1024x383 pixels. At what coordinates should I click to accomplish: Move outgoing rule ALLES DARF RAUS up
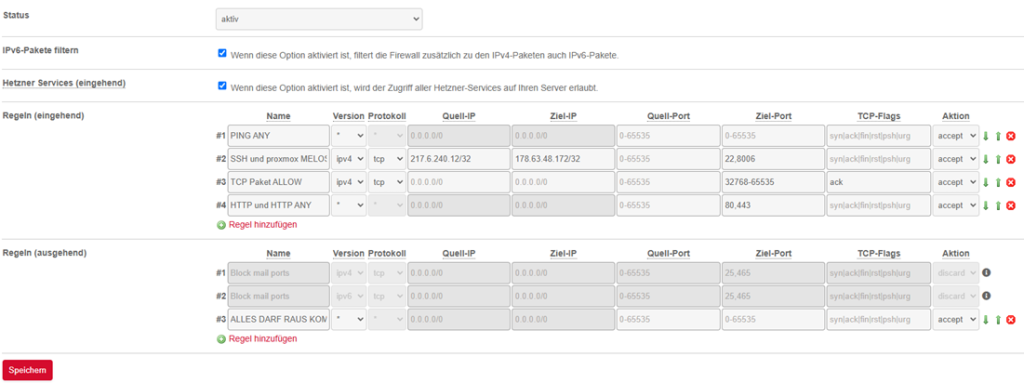click(998, 320)
